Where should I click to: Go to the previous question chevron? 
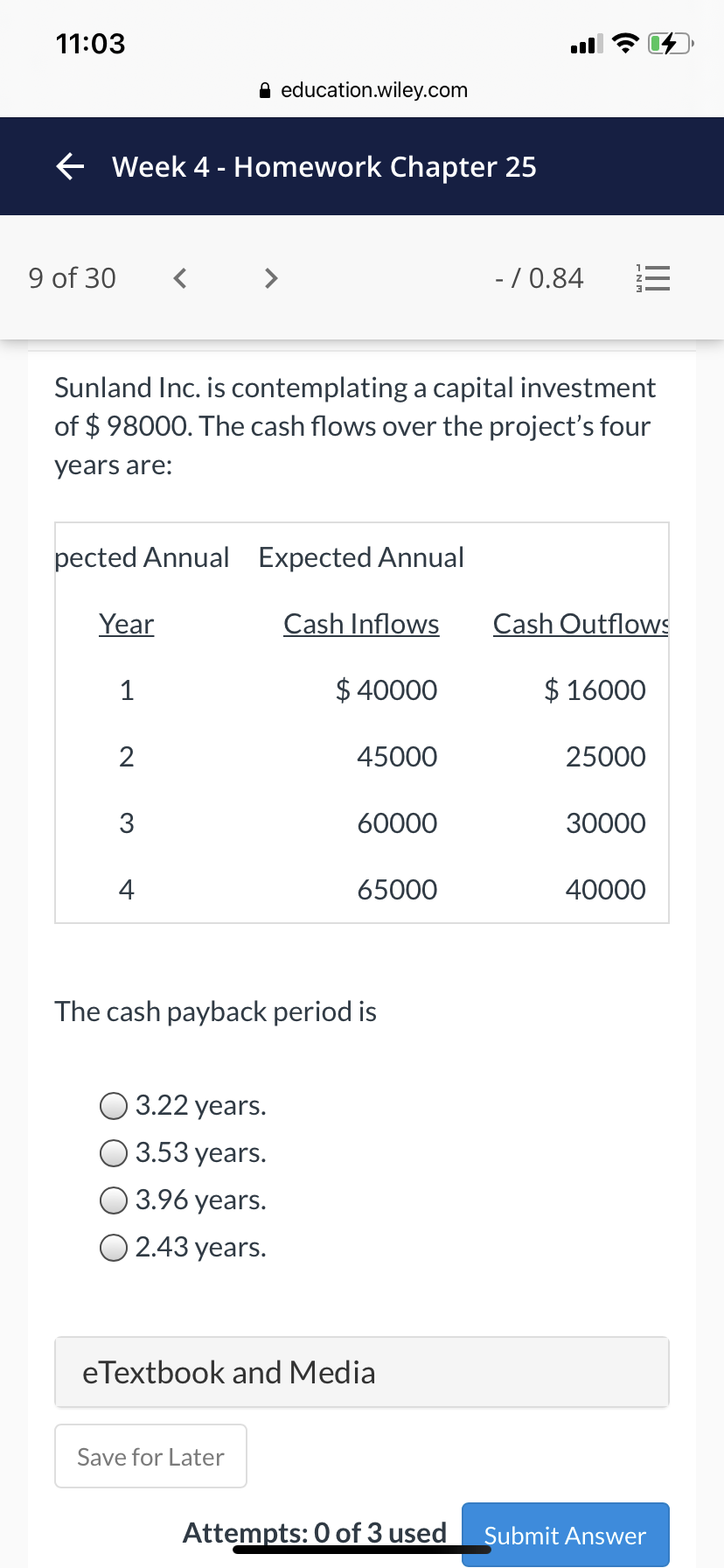pos(180,278)
